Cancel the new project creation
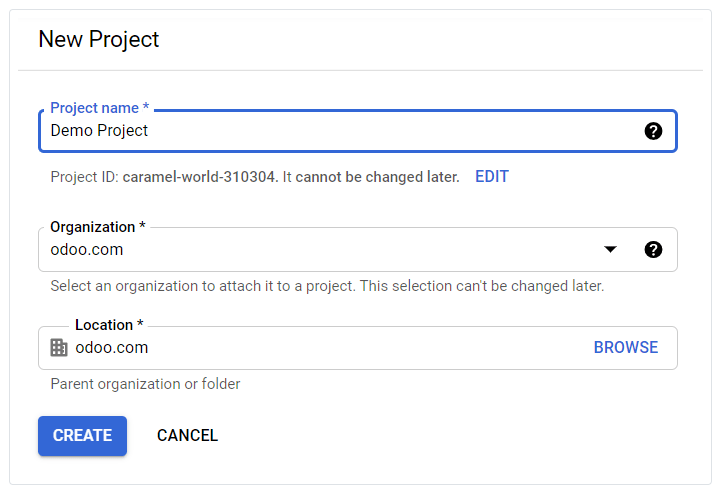721x493 pixels. coord(187,436)
